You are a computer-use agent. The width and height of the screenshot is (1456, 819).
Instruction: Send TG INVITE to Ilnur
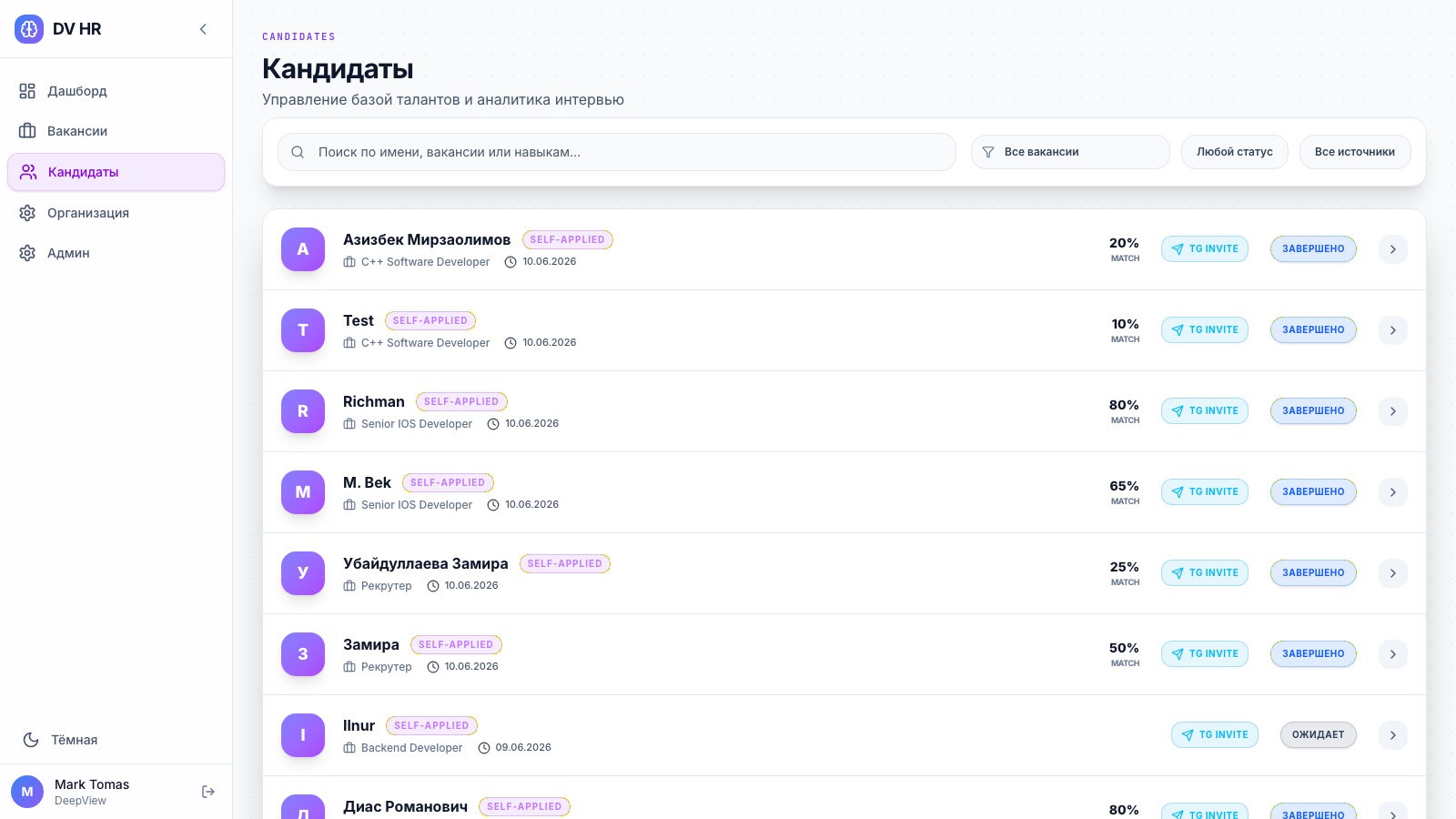point(1215,735)
